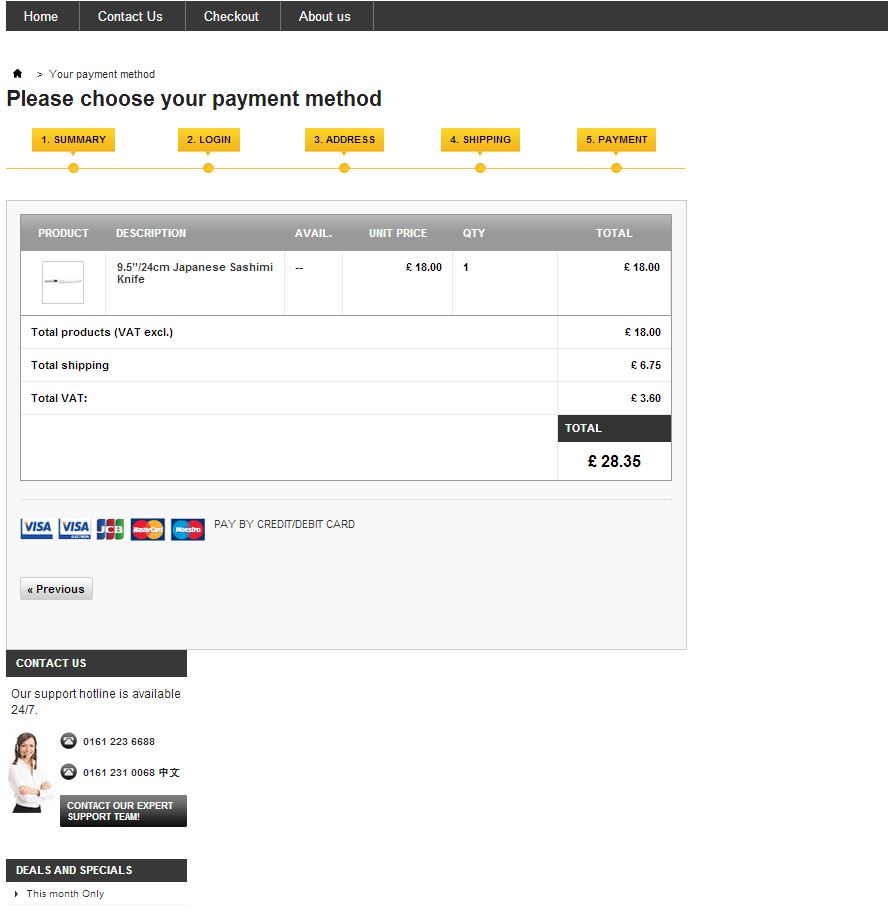Open the 9.5"/24cm Japanese Sashimi Knife link
Image resolution: width=890 pixels, height=910 pixels.
tap(194, 273)
